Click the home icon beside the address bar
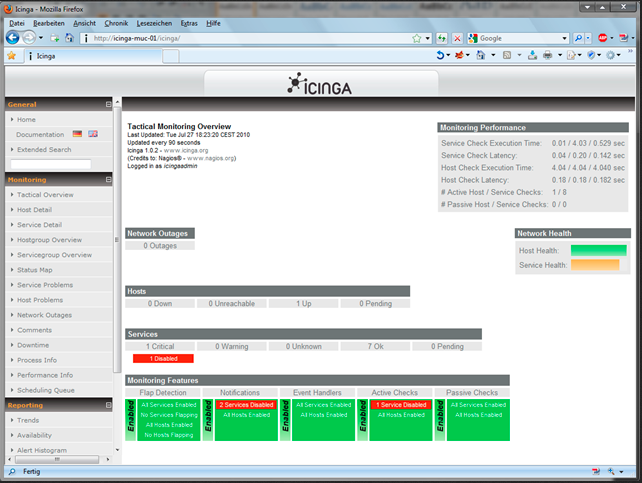This screenshot has height=483, width=642. tap(70, 38)
